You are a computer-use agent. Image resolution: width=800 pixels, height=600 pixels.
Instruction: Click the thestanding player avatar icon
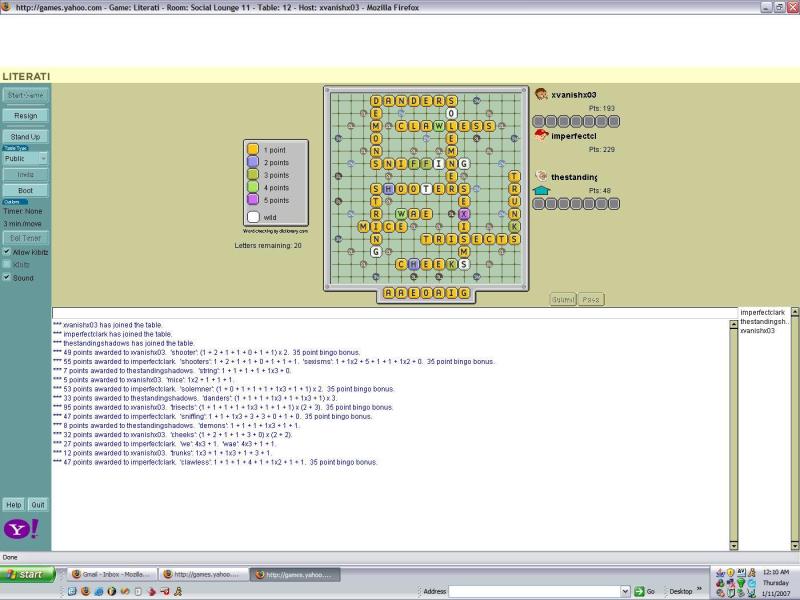[x=541, y=176]
